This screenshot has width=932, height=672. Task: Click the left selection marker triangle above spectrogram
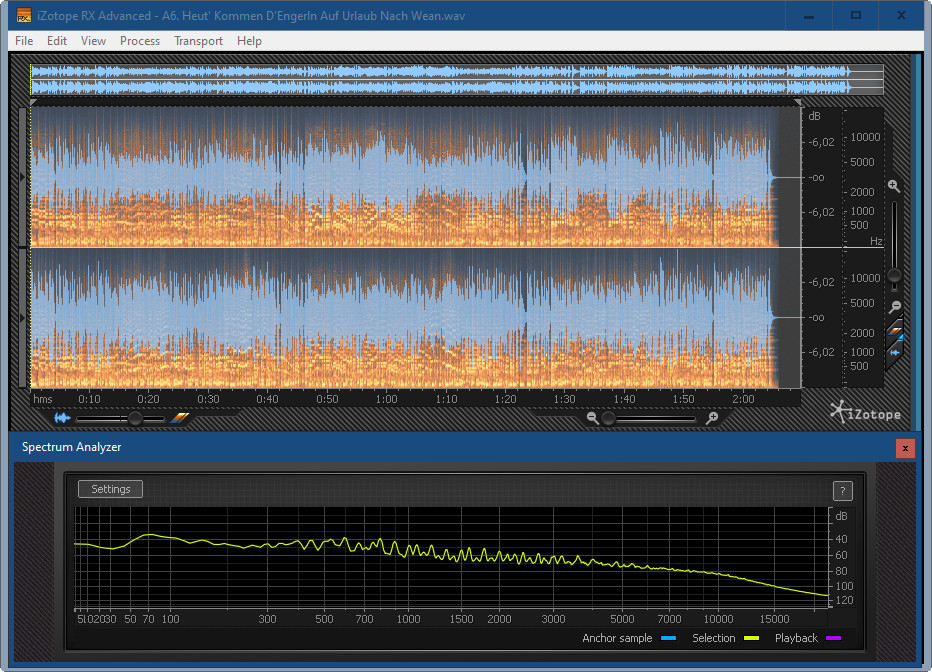[33, 103]
